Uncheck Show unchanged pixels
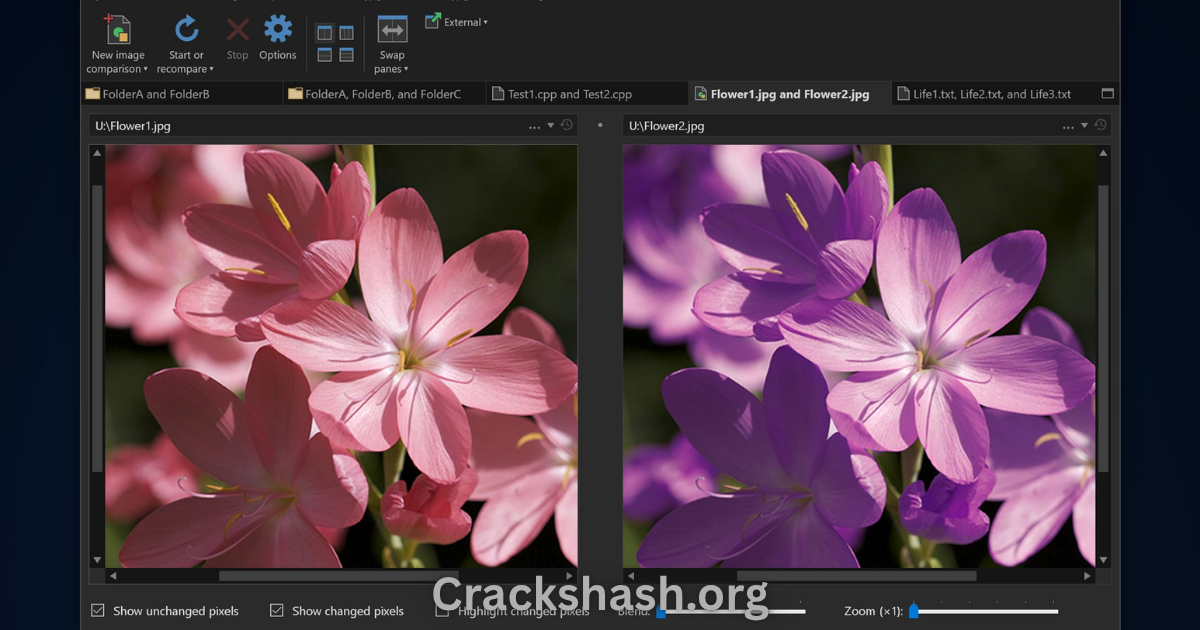 (97, 610)
